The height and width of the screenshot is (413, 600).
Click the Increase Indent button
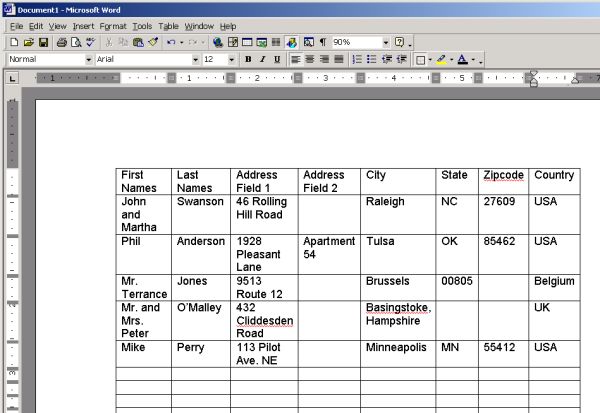pyautogui.click(x=400, y=60)
